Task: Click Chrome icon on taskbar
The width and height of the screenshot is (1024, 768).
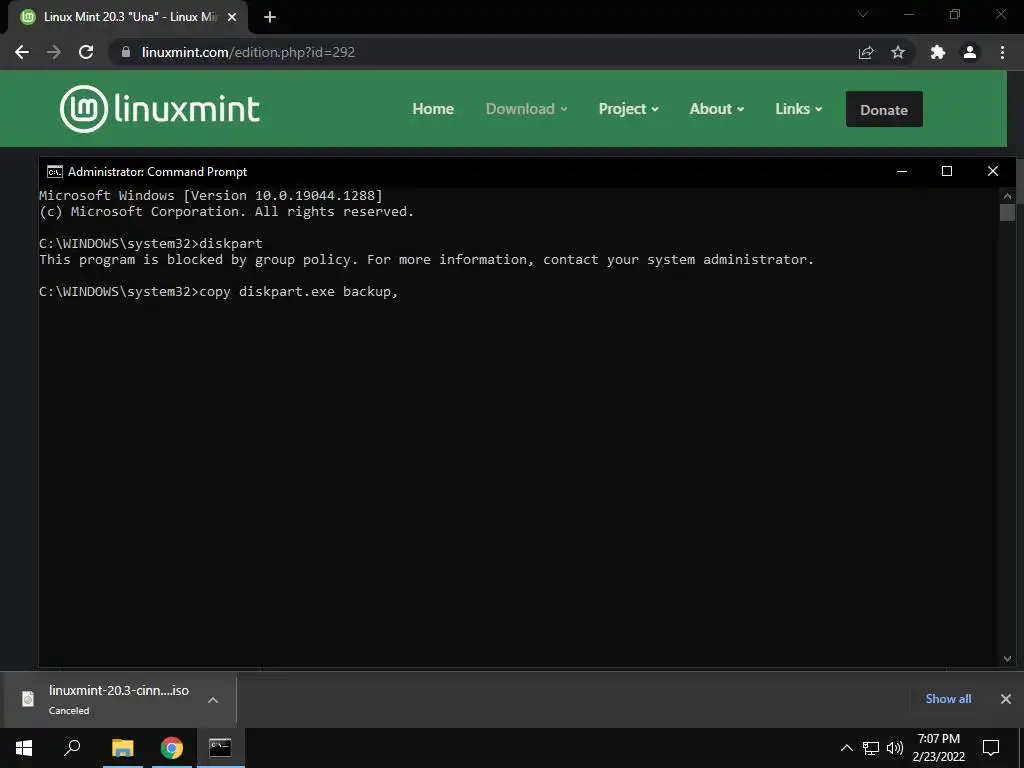Action: (172, 748)
